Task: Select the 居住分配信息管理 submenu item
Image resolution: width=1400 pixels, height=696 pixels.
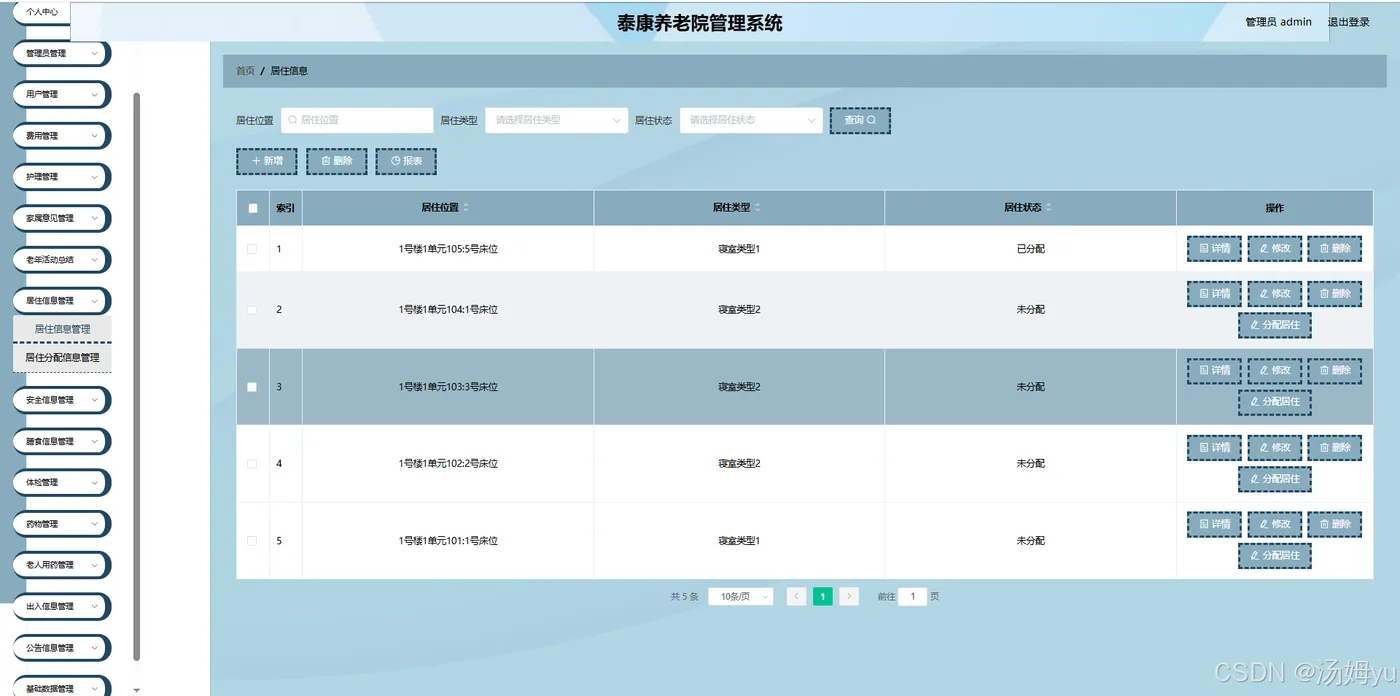Action: pos(62,358)
